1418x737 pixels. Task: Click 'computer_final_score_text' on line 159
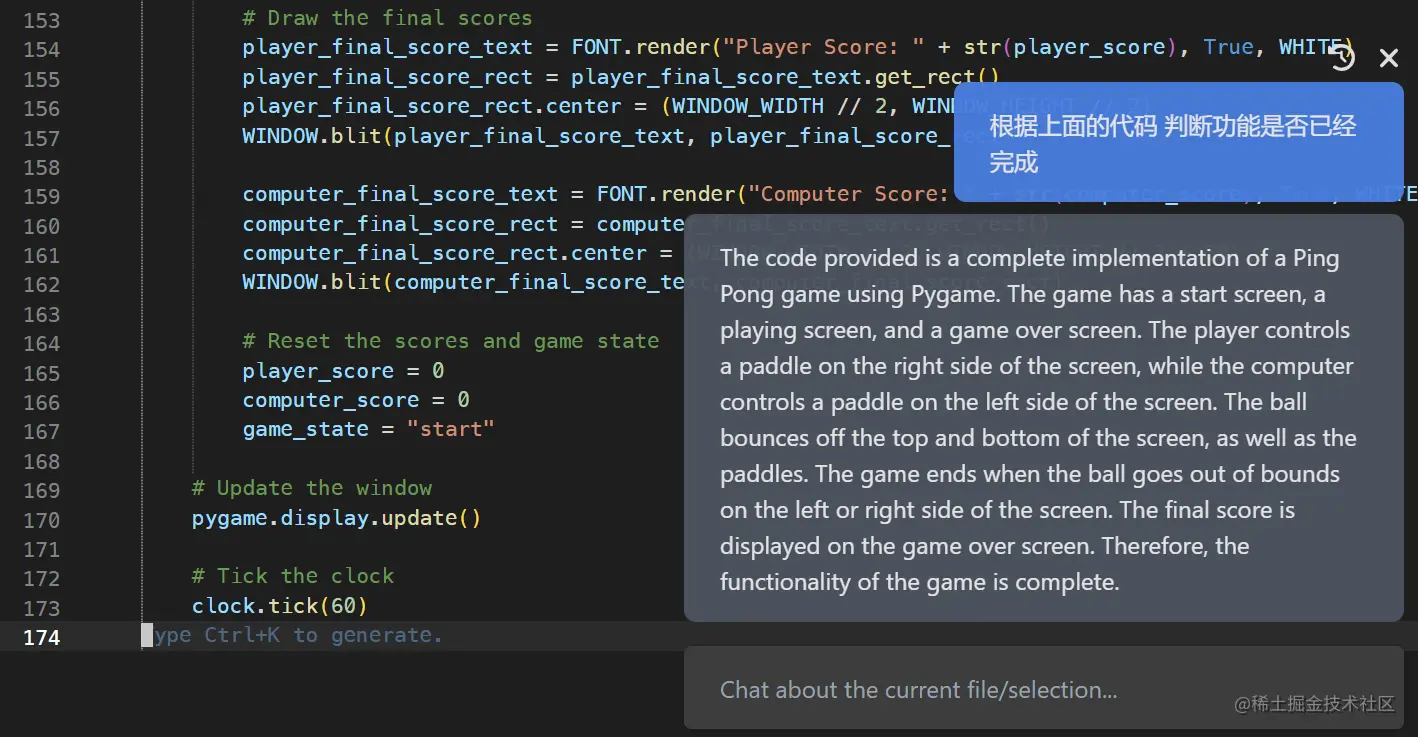pos(400,194)
